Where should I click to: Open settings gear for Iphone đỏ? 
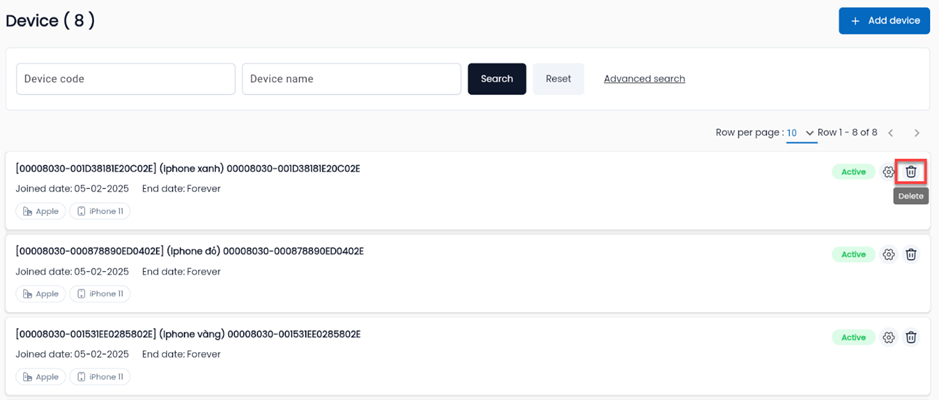pyautogui.click(x=888, y=255)
